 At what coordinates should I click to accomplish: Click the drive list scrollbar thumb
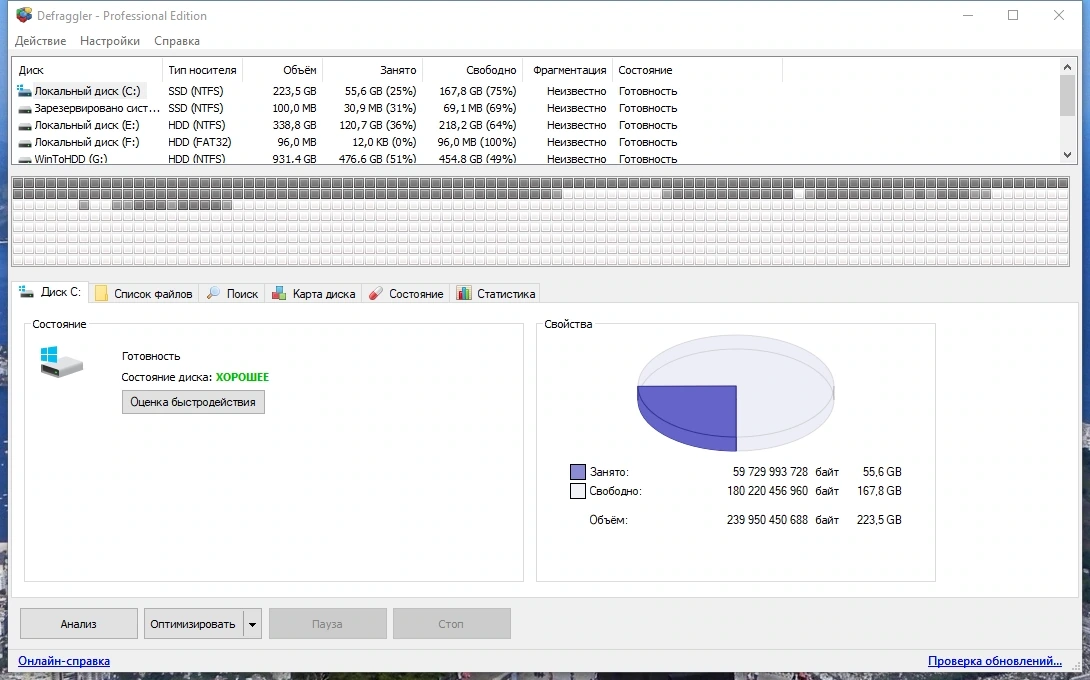(x=1067, y=95)
